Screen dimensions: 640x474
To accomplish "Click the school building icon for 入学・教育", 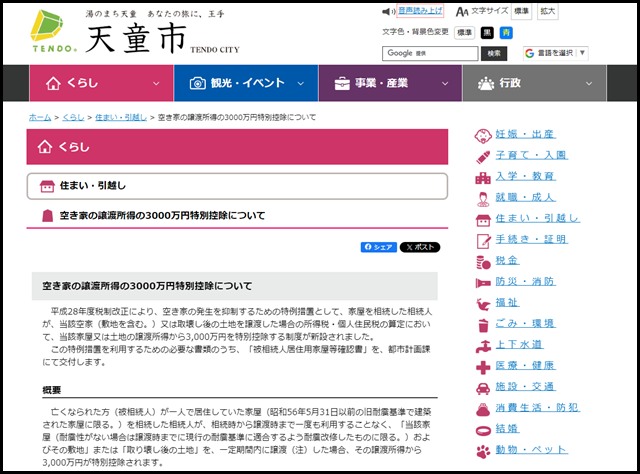I will [x=483, y=178].
